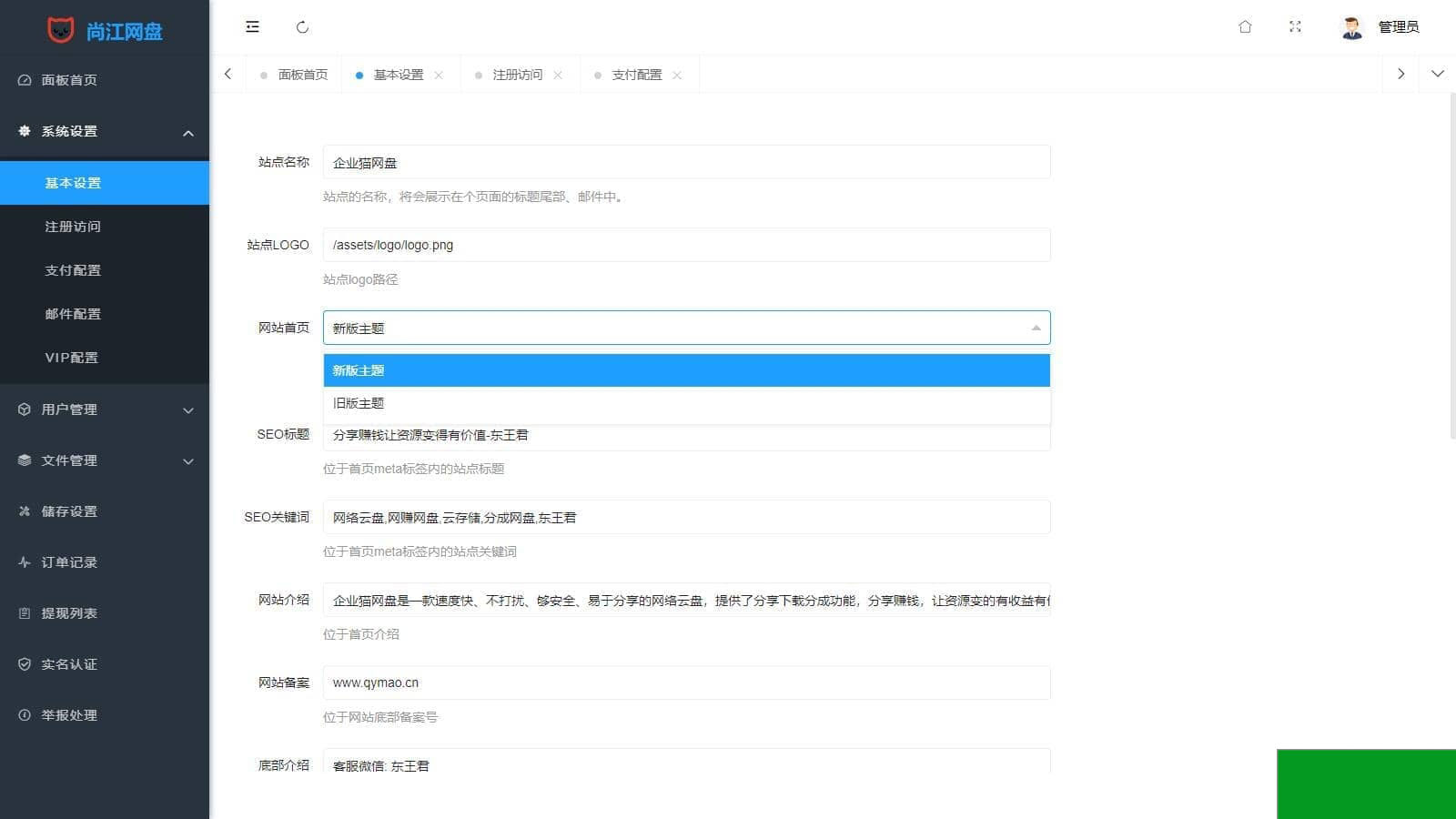Viewport: 1456px width, 819px height.
Task: Toggle the sidebar collapse menu icon
Action: [x=252, y=26]
